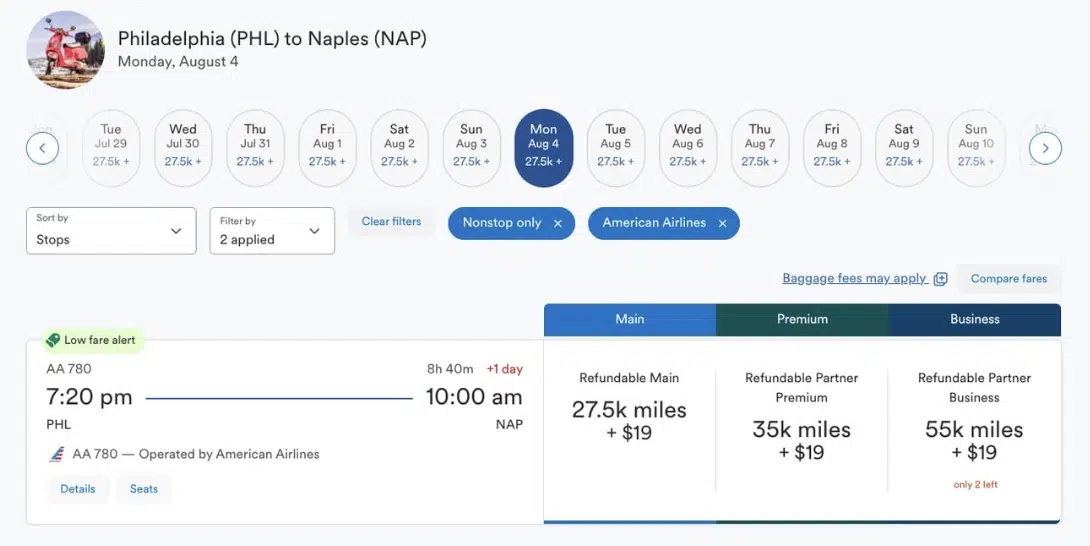Select Wed Aug 6 date
The height and width of the screenshot is (546, 1090).
[688, 148]
